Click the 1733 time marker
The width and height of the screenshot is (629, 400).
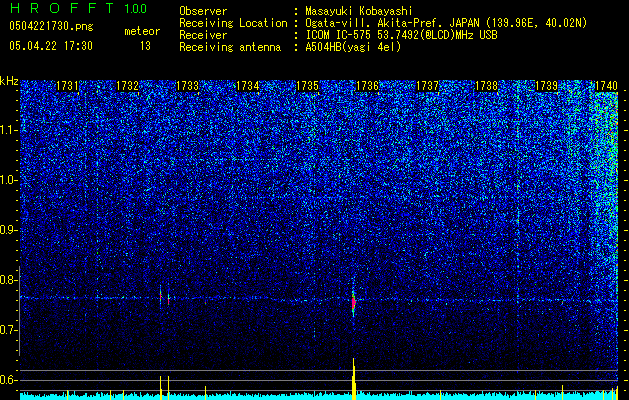[188, 86]
